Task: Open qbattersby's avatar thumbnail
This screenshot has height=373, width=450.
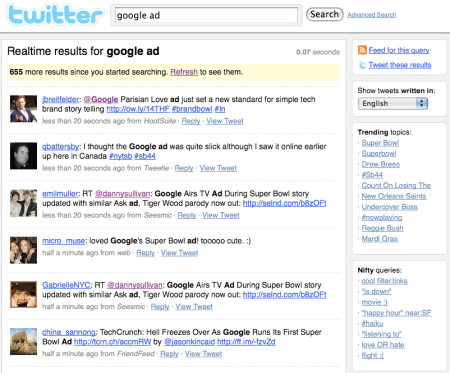Action: pos(23,156)
